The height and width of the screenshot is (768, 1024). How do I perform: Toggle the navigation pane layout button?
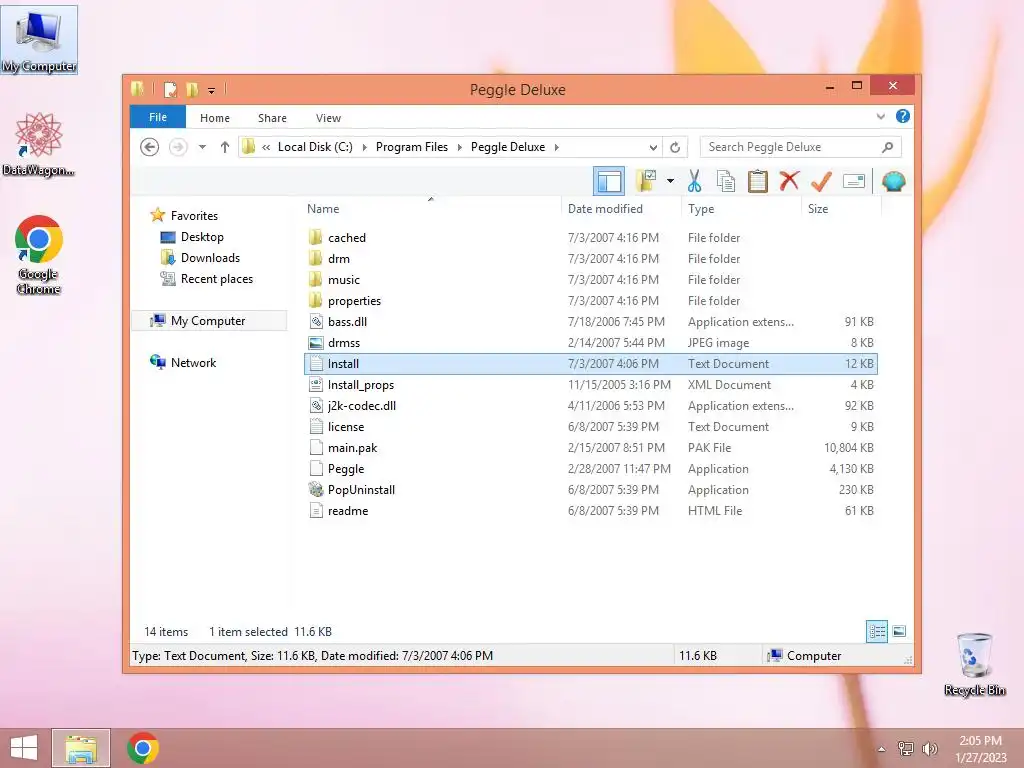[x=609, y=181]
